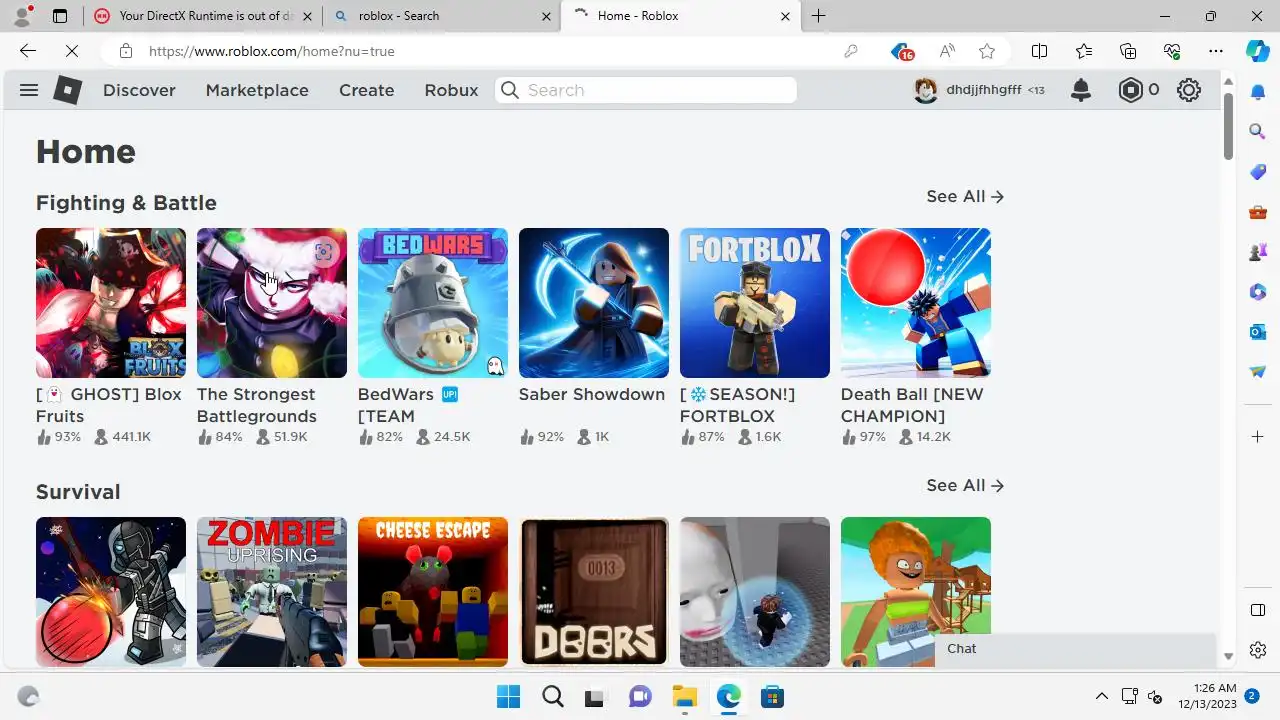Open Edge sidebar settings gear
Image resolution: width=1280 pixels, height=720 pixels.
click(x=1258, y=650)
